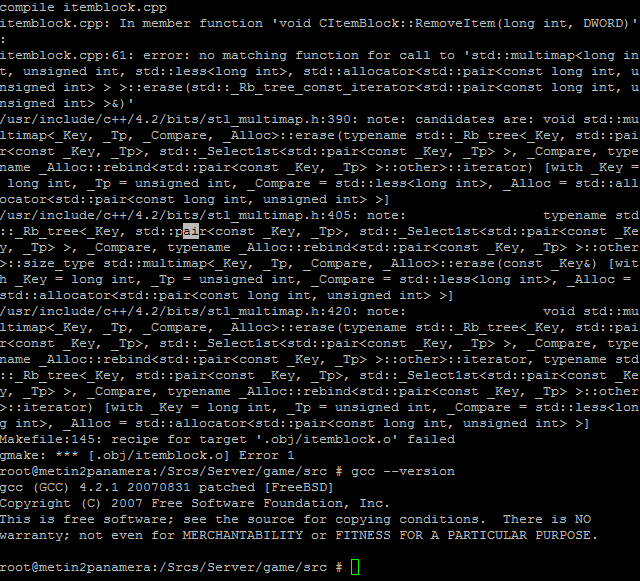
Task: Click the green cursor block at the prompt
Action: (355, 567)
